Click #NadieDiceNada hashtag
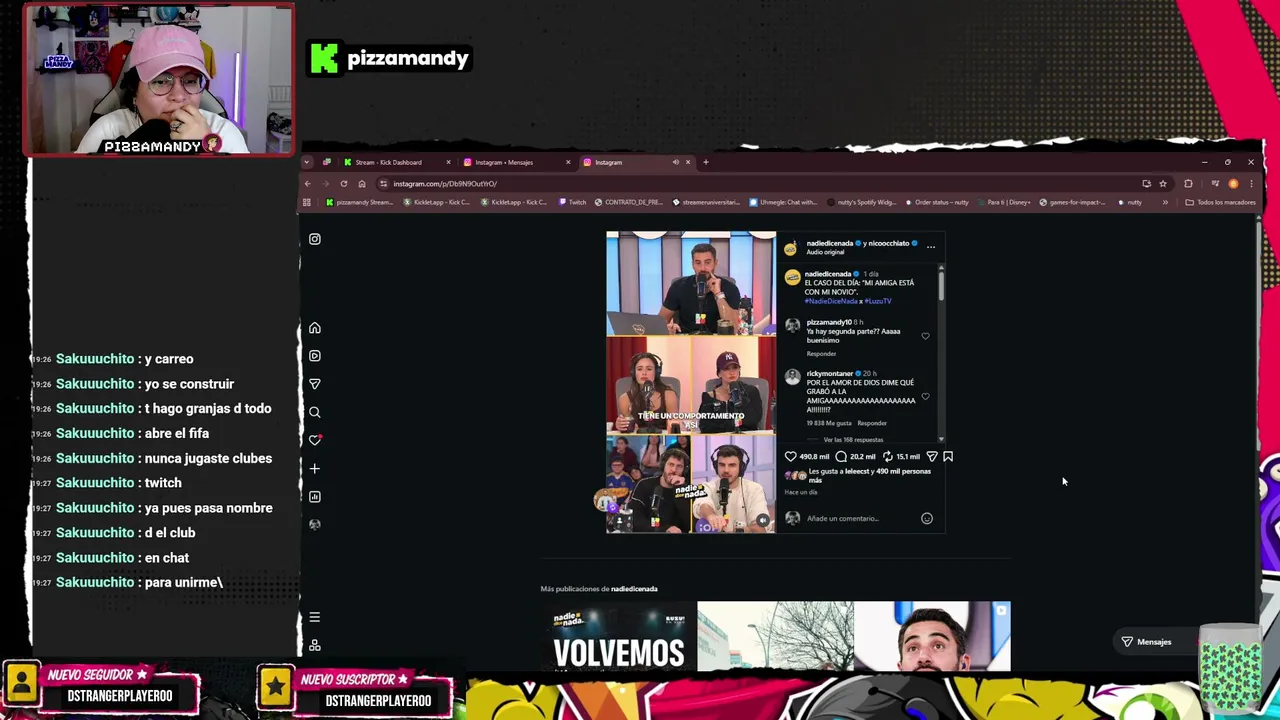Viewport: 1280px width, 720px height. 829,301
